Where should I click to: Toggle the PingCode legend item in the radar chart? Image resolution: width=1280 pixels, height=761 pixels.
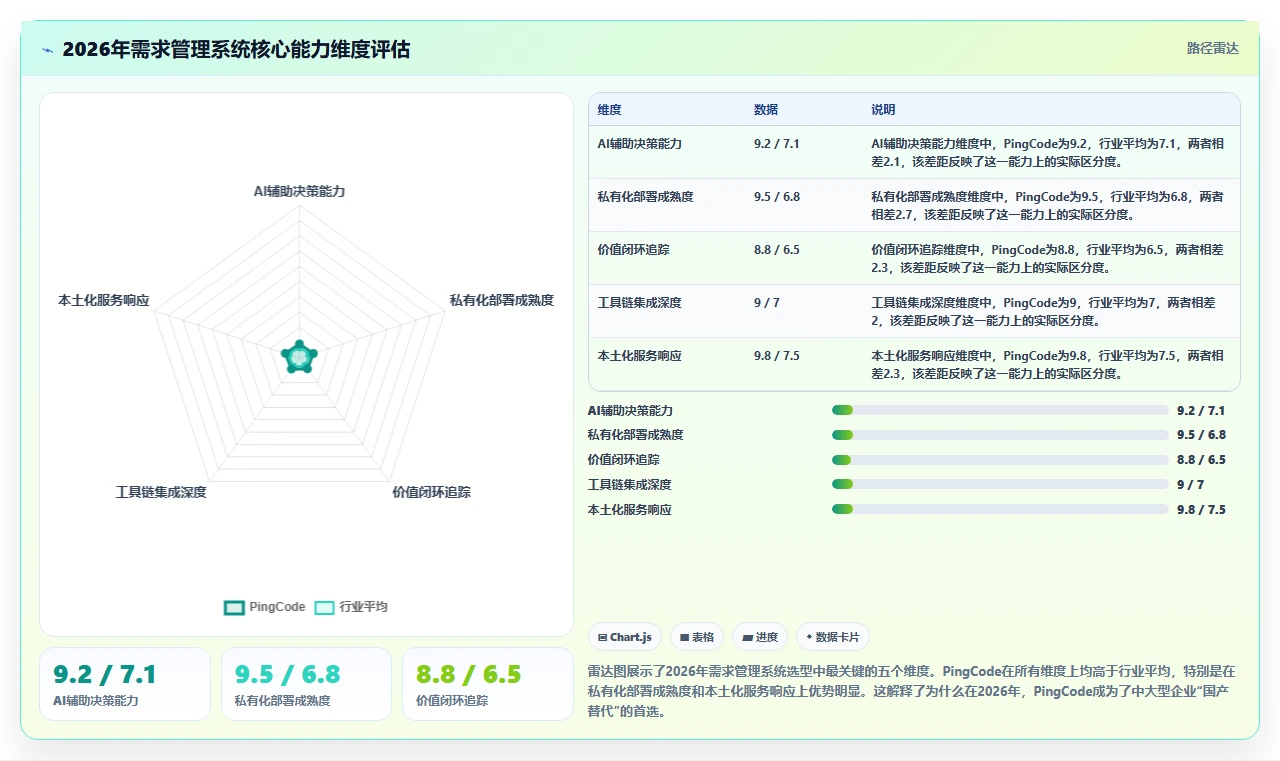click(265, 607)
